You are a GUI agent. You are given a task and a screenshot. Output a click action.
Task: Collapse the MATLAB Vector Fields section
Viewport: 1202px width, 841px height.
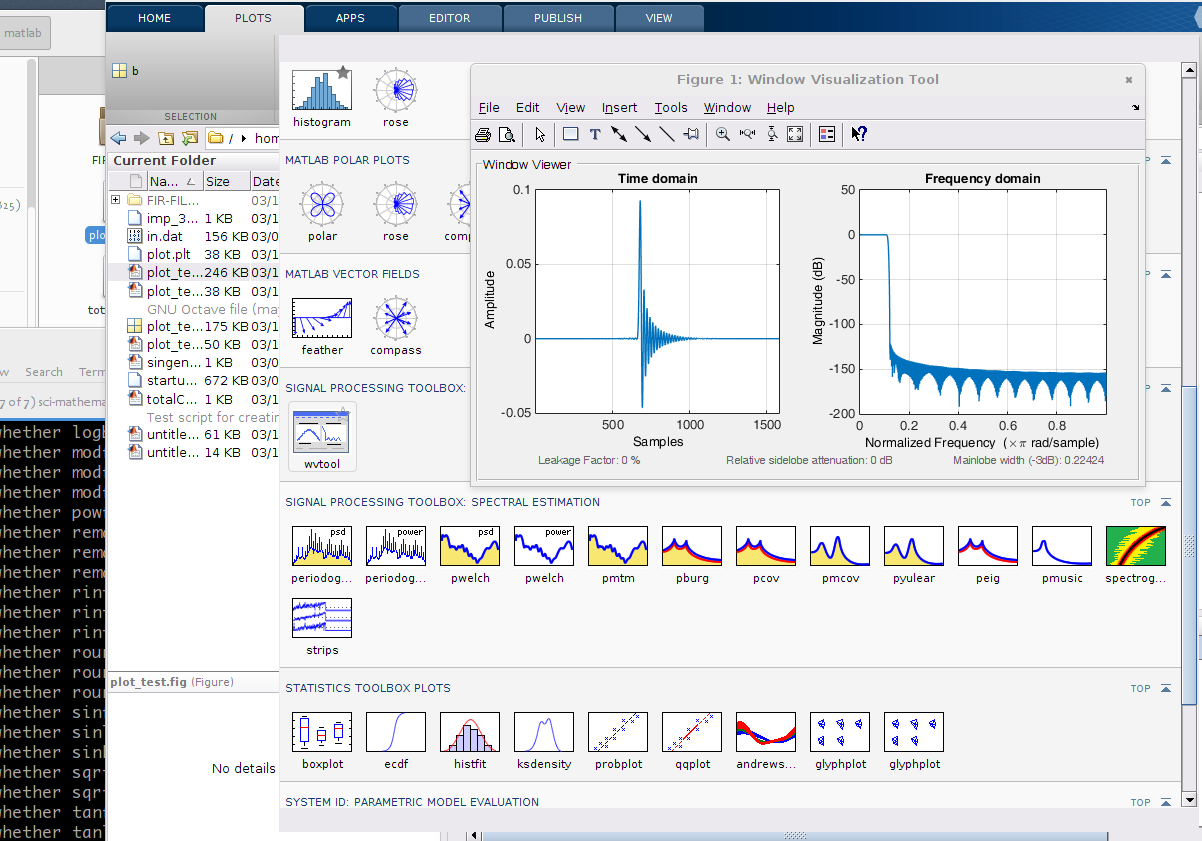(1166, 274)
